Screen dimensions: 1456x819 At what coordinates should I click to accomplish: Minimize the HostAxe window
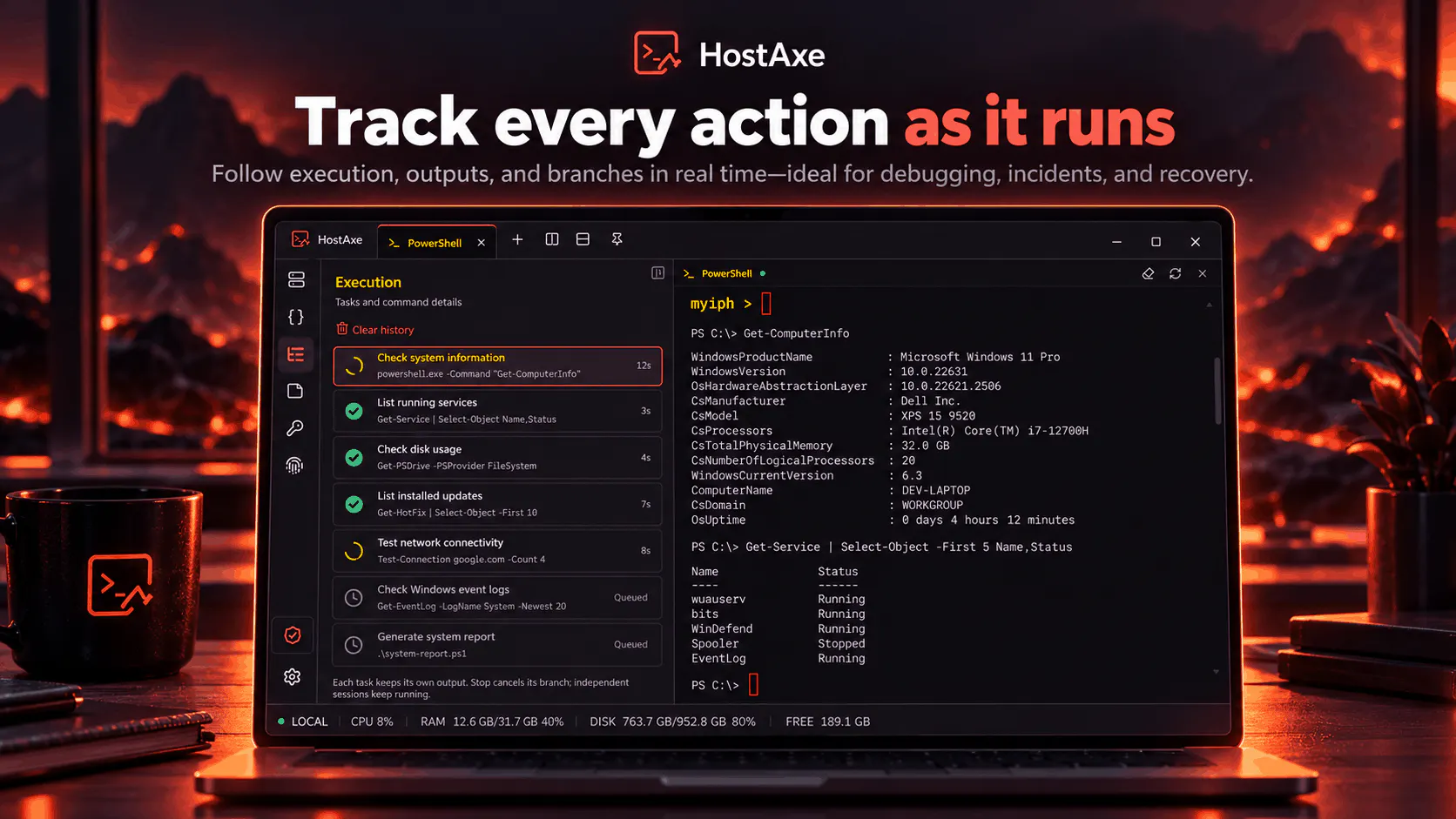coord(1116,242)
